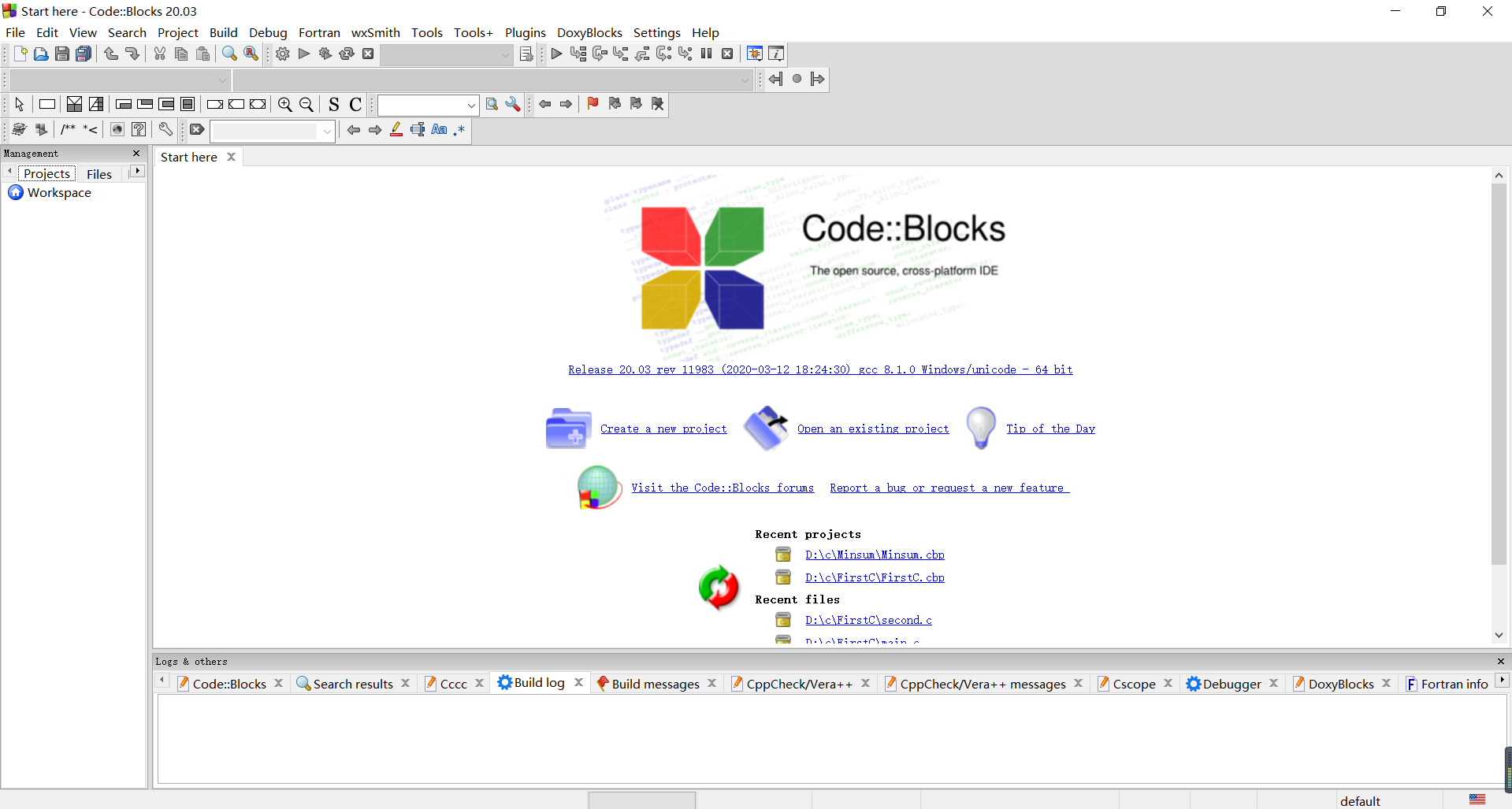Open the long function list dropdown
This screenshot has height=809, width=1512.
point(745,80)
